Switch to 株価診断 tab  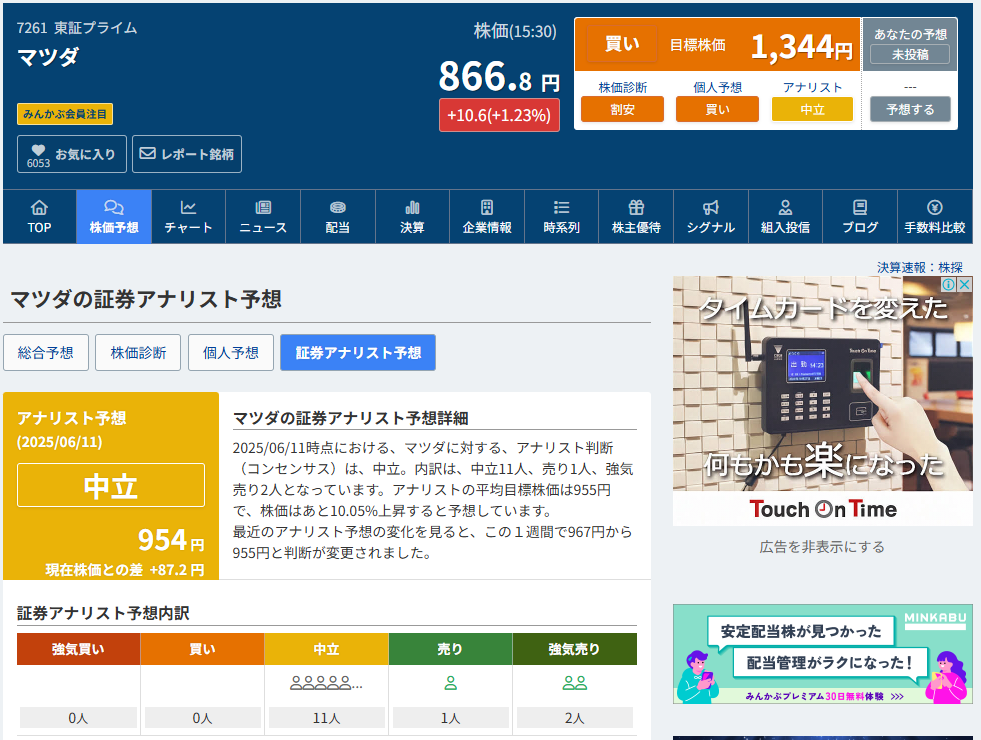pos(138,353)
